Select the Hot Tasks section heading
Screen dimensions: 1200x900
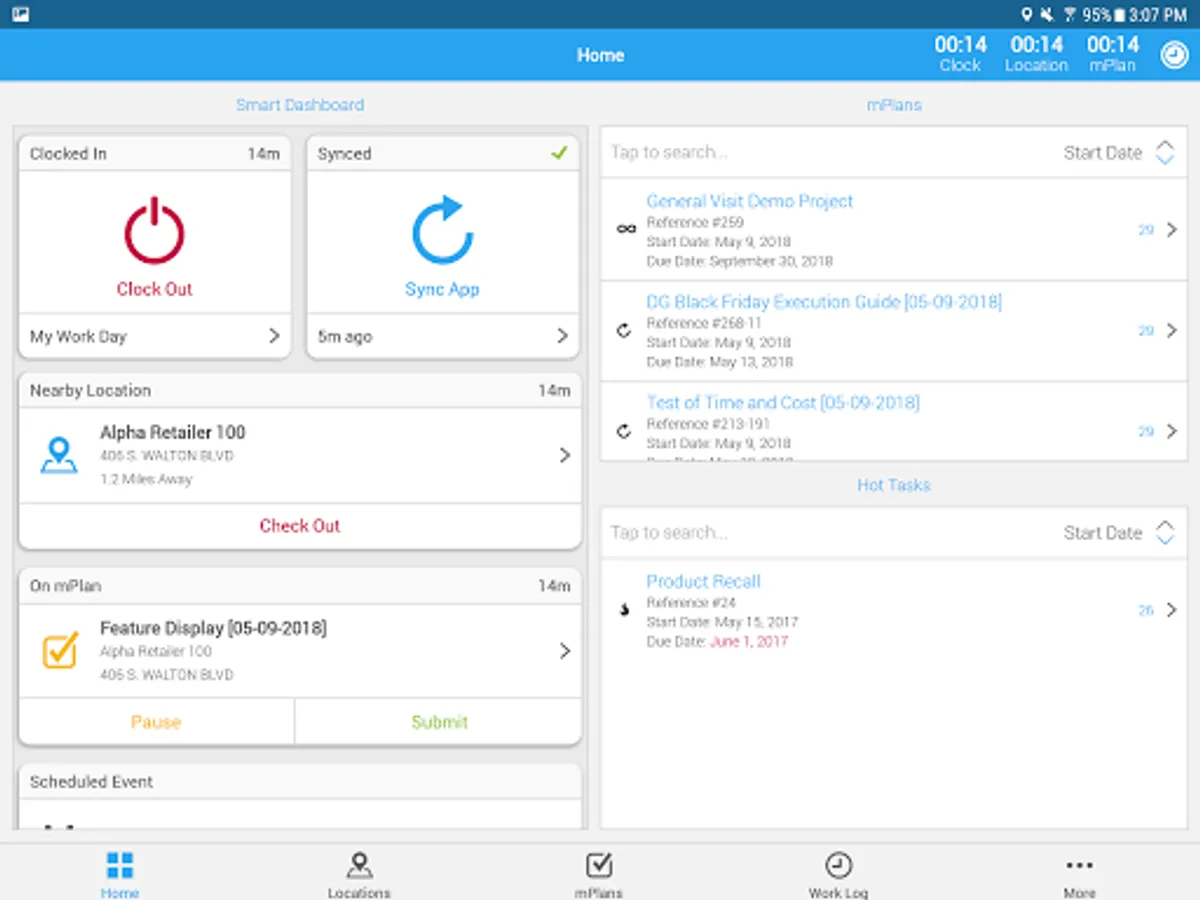pos(894,485)
